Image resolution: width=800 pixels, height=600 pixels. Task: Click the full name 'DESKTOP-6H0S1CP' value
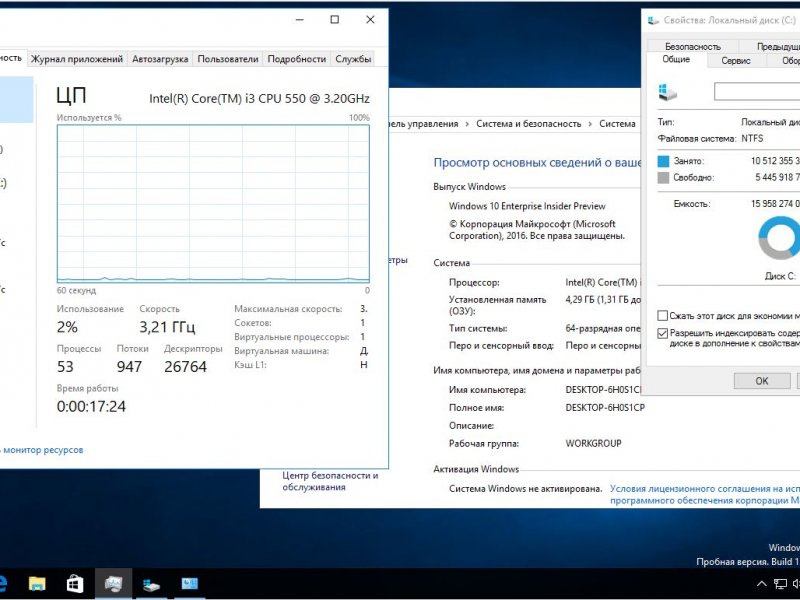tap(605, 408)
